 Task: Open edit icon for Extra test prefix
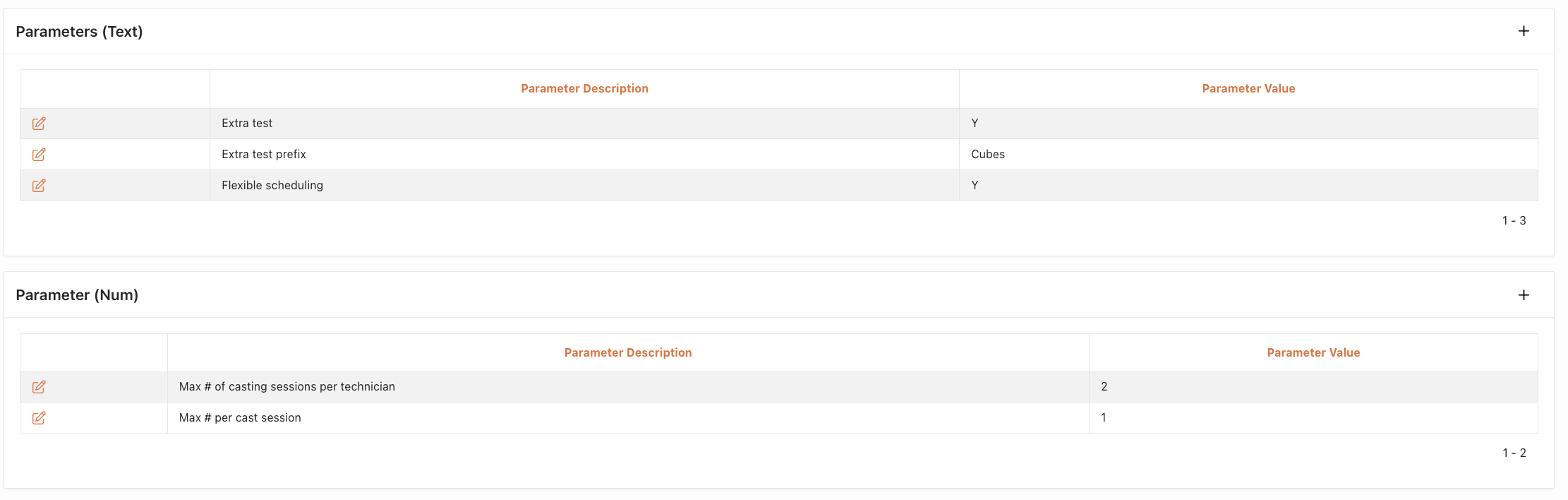(x=39, y=155)
